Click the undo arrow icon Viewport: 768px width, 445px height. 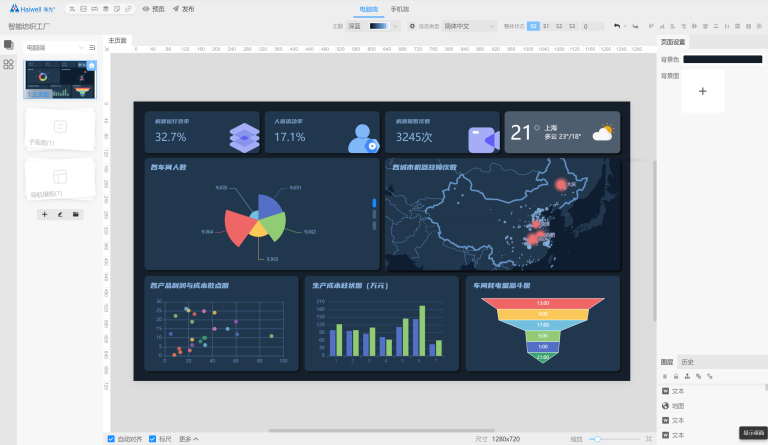click(x=617, y=26)
